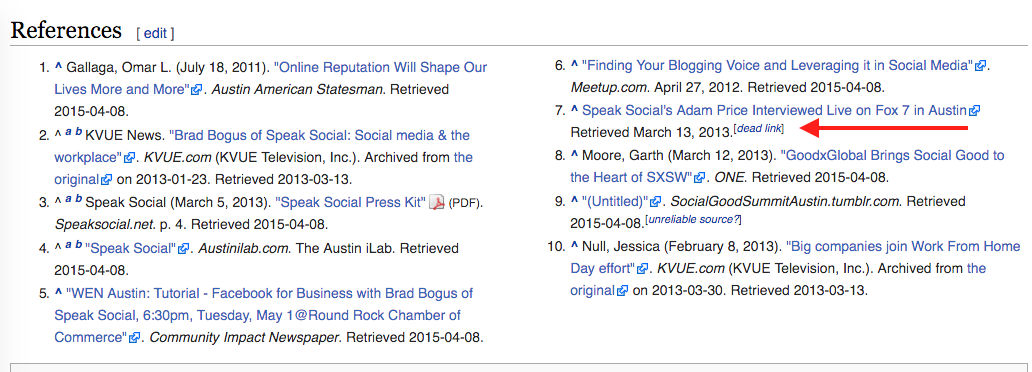This screenshot has width=1032, height=372.
Task: Click caret back-link of reference 6
Action: [574, 65]
